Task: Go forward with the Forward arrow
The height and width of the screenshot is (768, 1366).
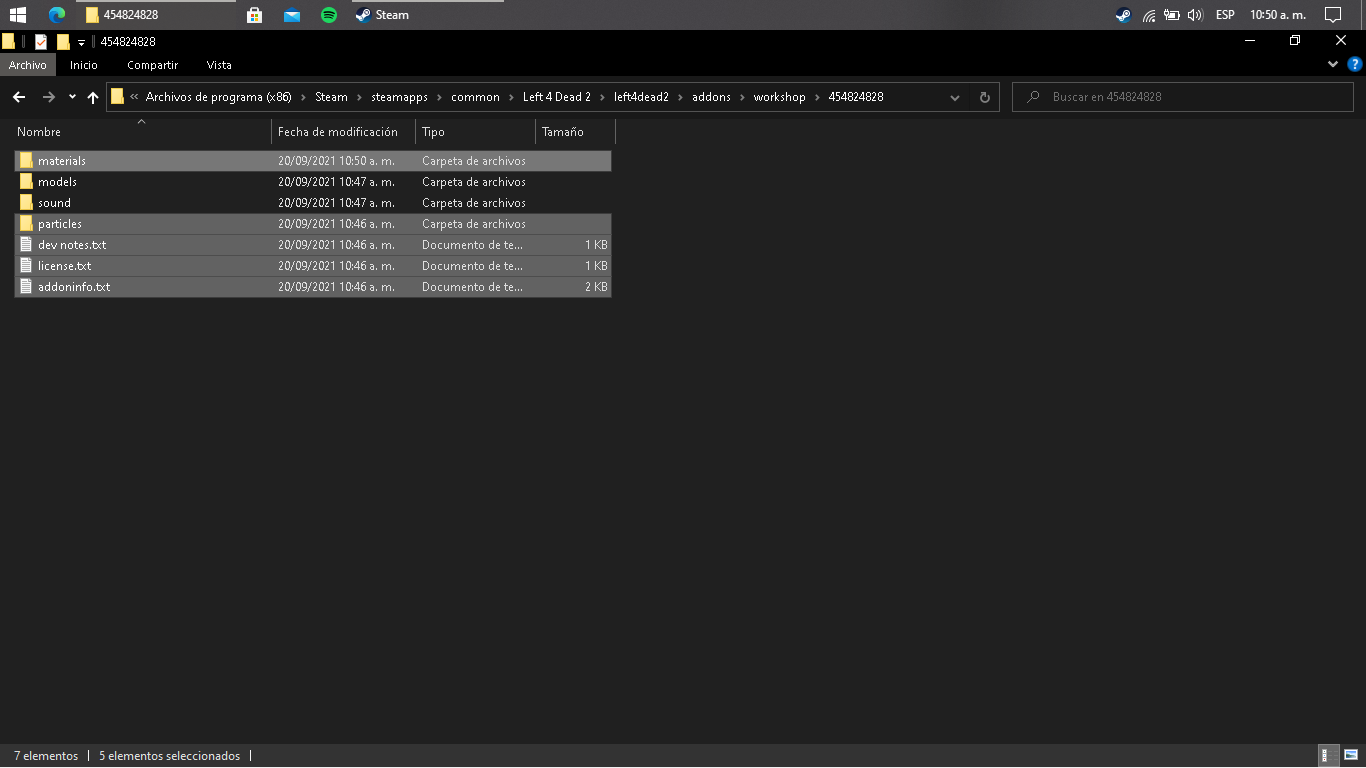Action: click(x=48, y=97)
